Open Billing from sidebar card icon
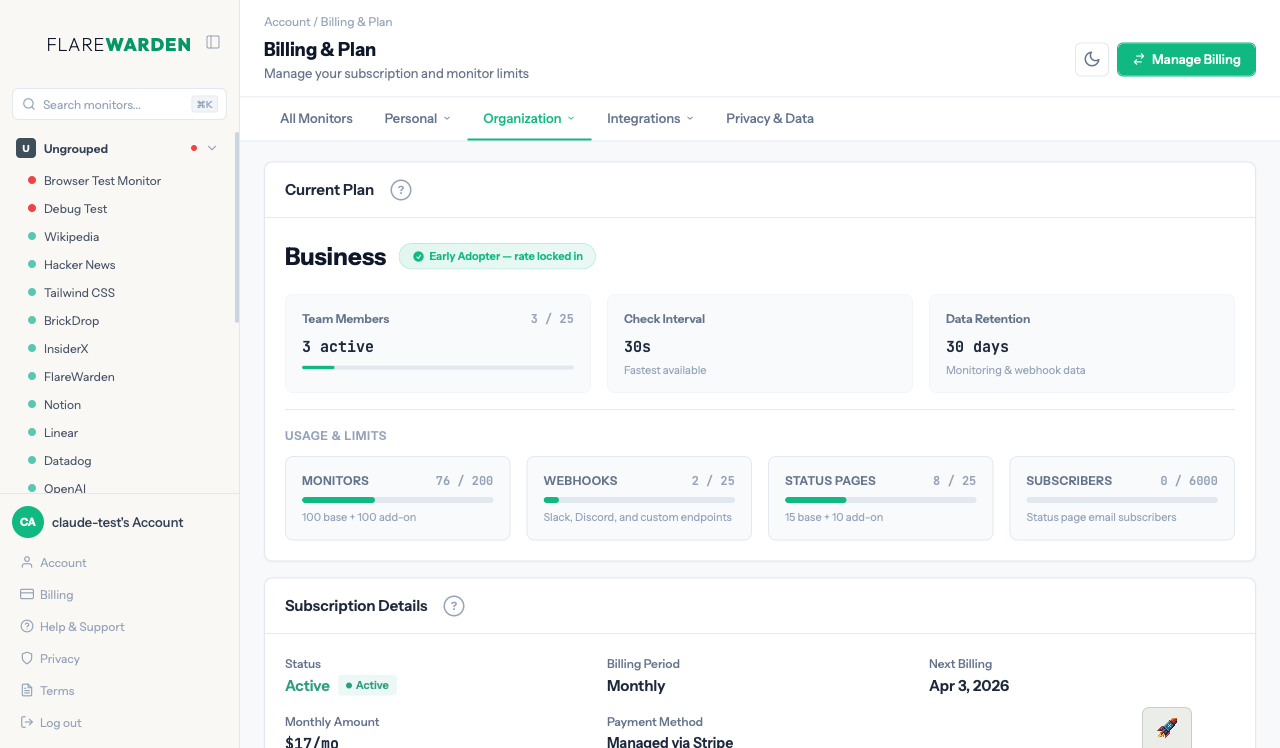Screen dimensions: 1280x748 (28, 595)
